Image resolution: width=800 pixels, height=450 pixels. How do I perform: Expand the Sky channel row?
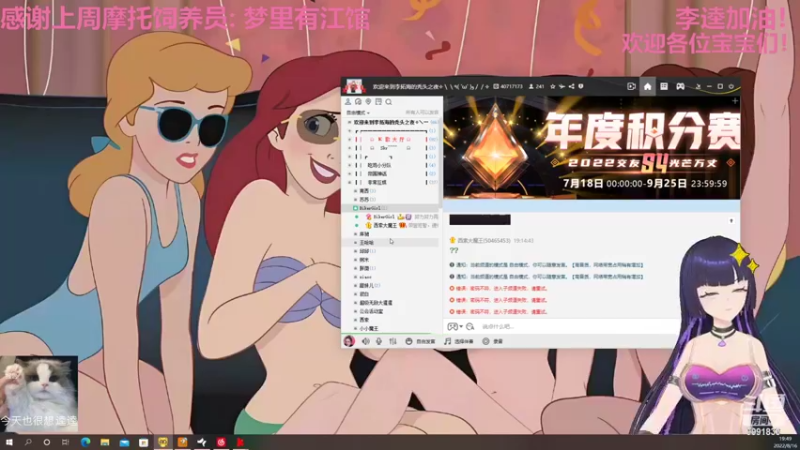coord(349,148)
